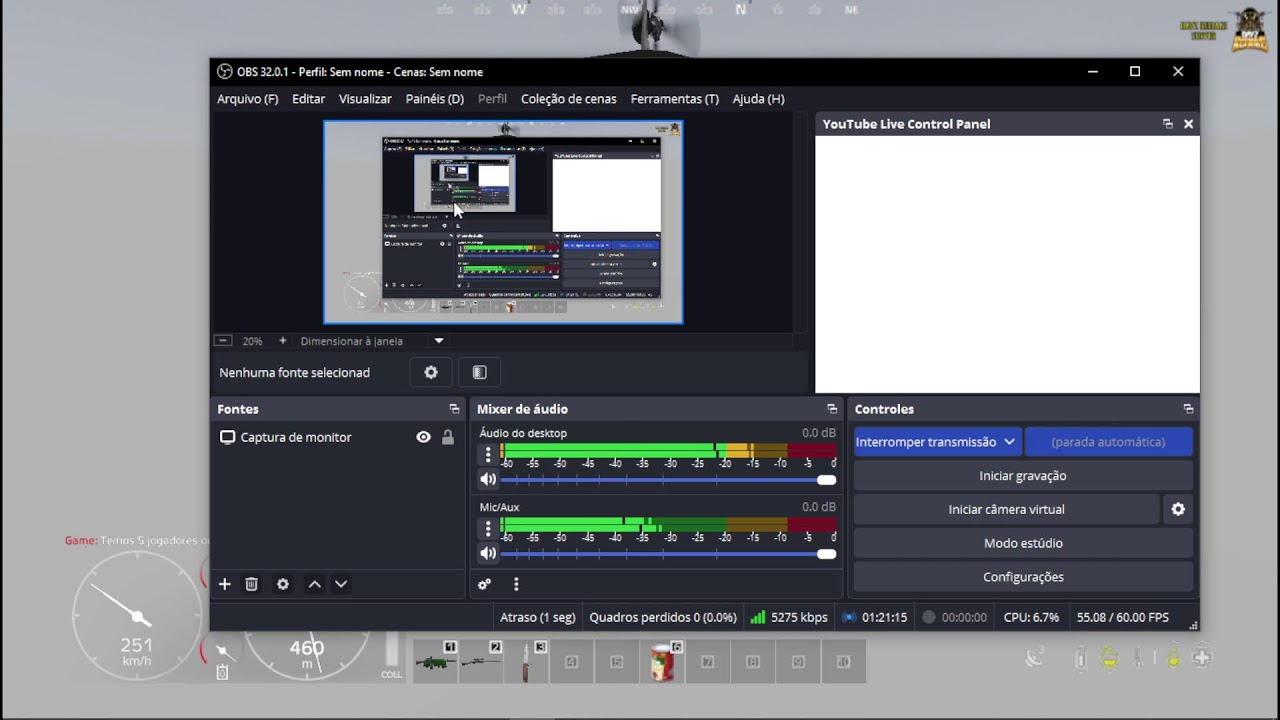
Task: Open virtual camera settings gear
Action: [x=1178, y=509]
